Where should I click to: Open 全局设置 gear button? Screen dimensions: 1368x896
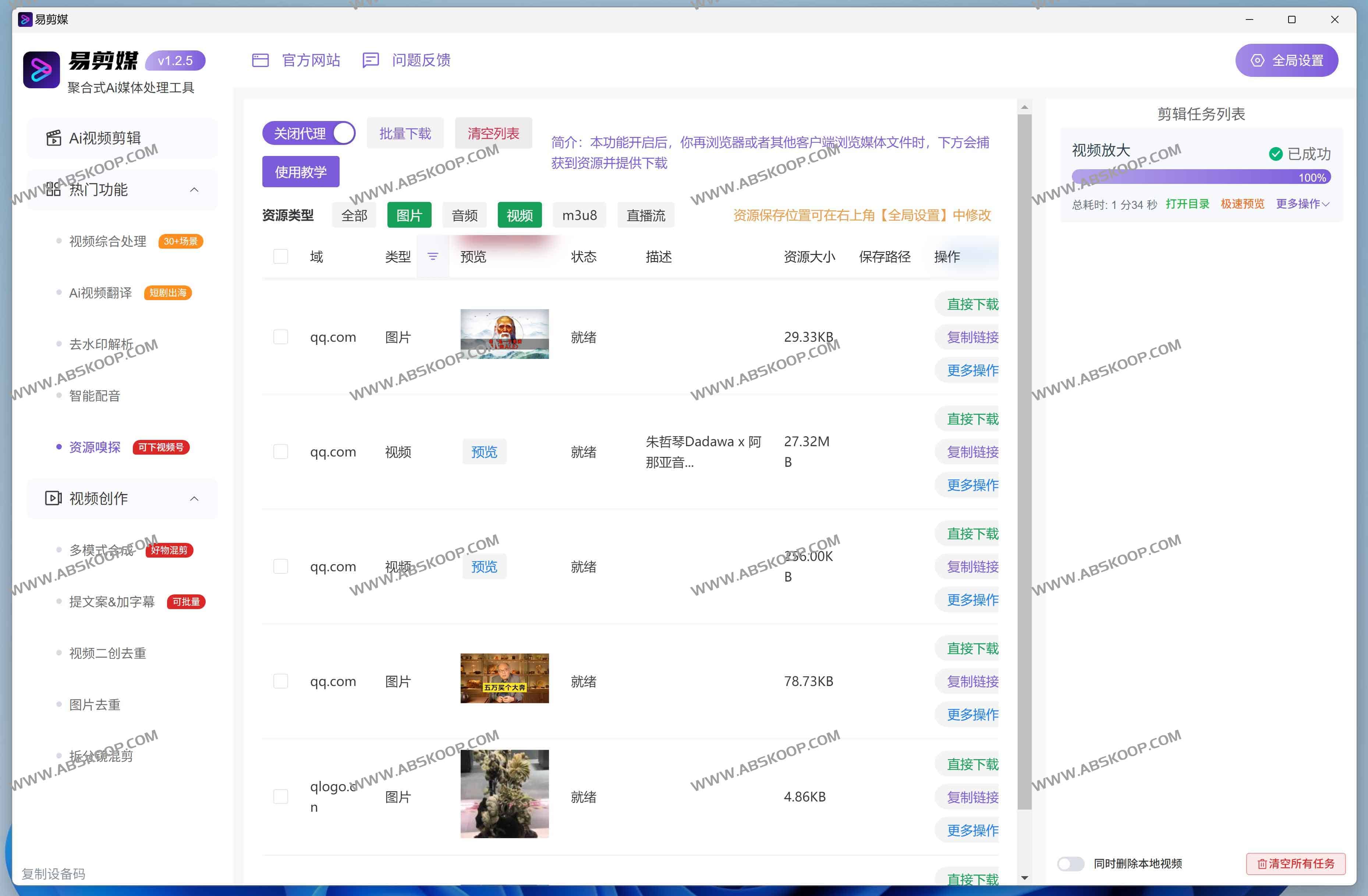coord(1286,60)
